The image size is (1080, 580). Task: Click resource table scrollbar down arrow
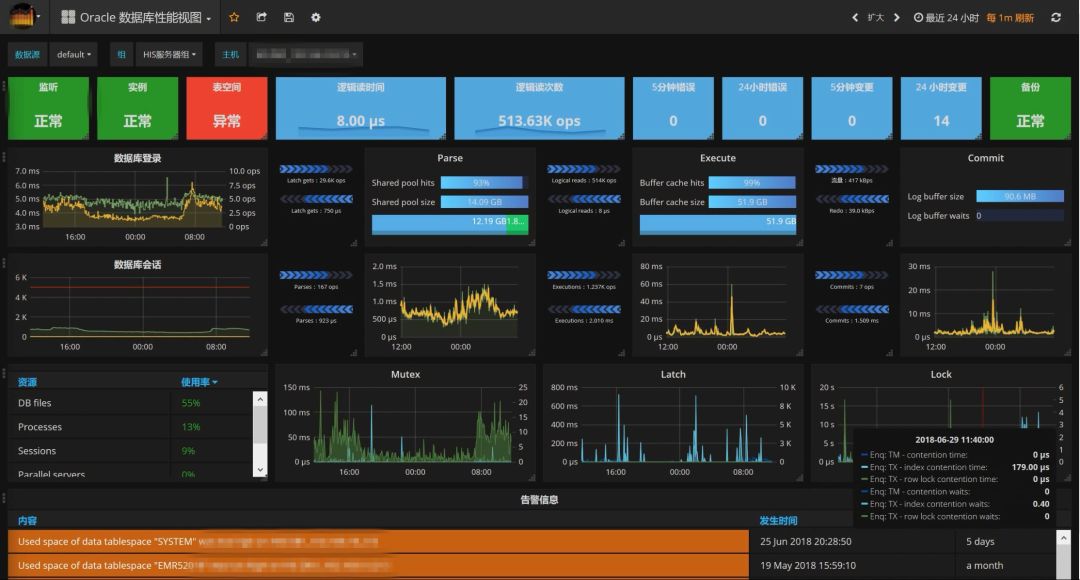click(x=260, y=469)
